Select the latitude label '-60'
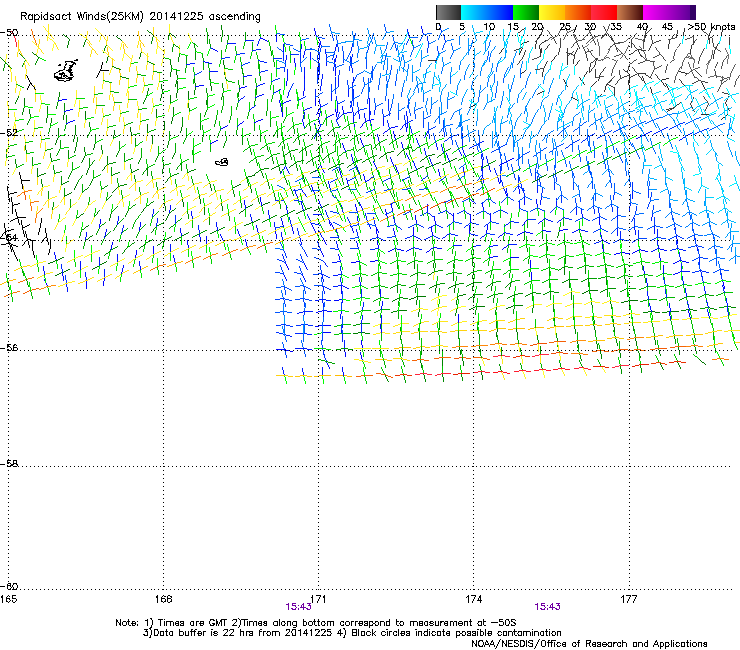Viewport: 740px width, 650px height. coord(10,587)
